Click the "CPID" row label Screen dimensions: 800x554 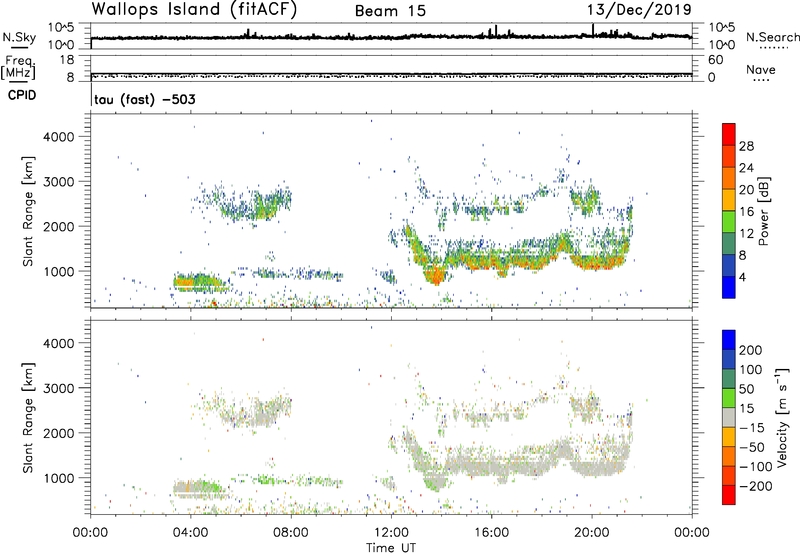[22, 95]
